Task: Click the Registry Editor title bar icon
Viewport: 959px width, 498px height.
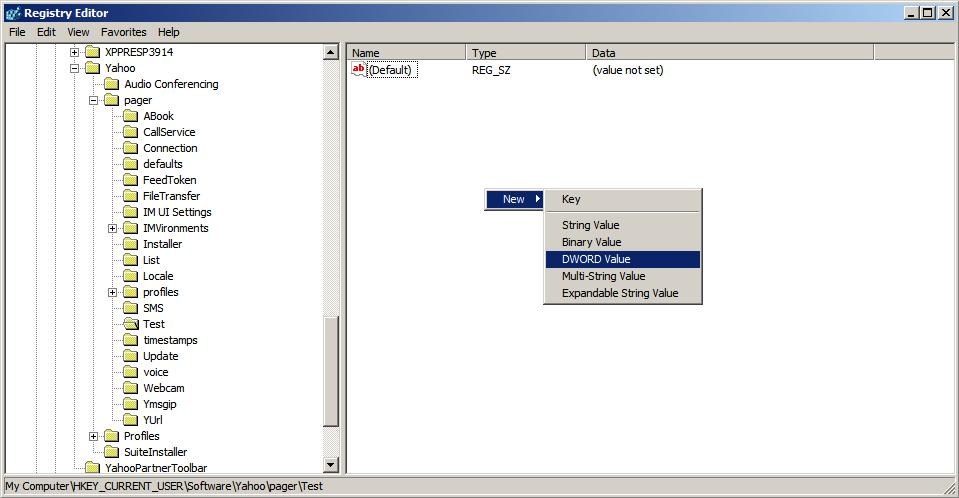Action: click(x=12, y=13)
